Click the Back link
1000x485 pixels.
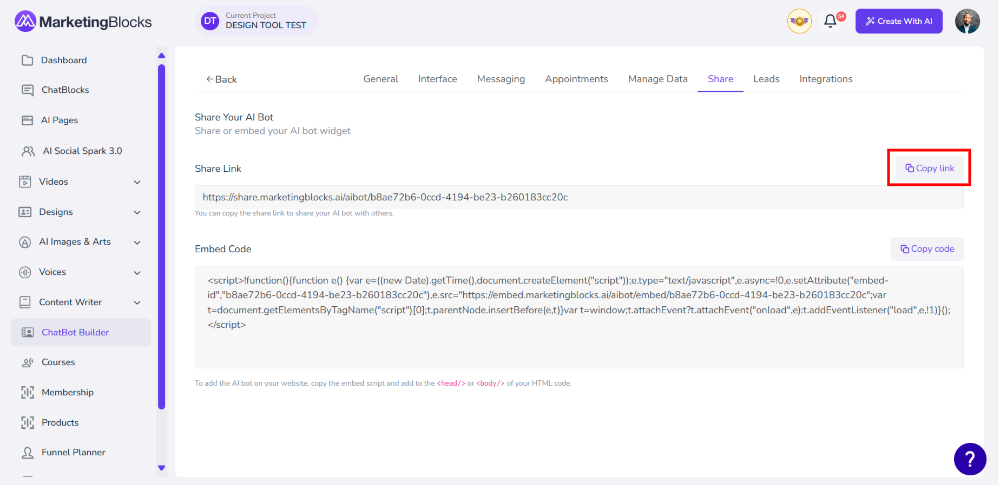[221, 80]
